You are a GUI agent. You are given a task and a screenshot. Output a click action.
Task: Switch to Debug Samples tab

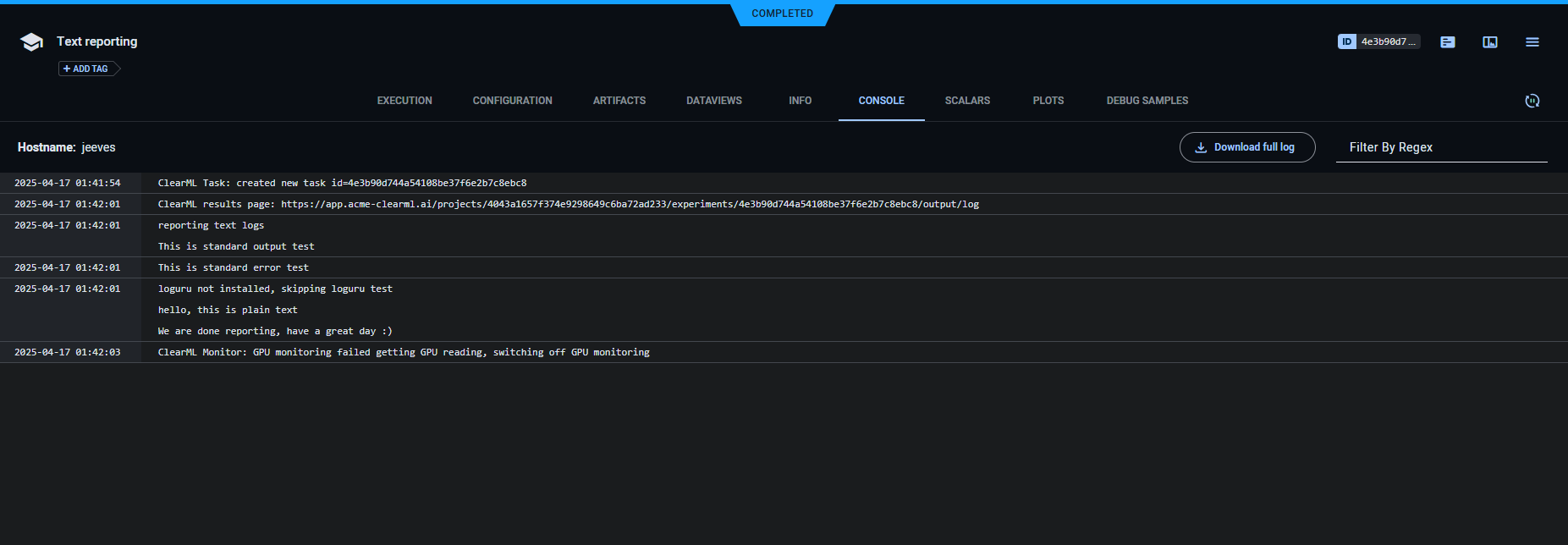[x=1147, y=101]
